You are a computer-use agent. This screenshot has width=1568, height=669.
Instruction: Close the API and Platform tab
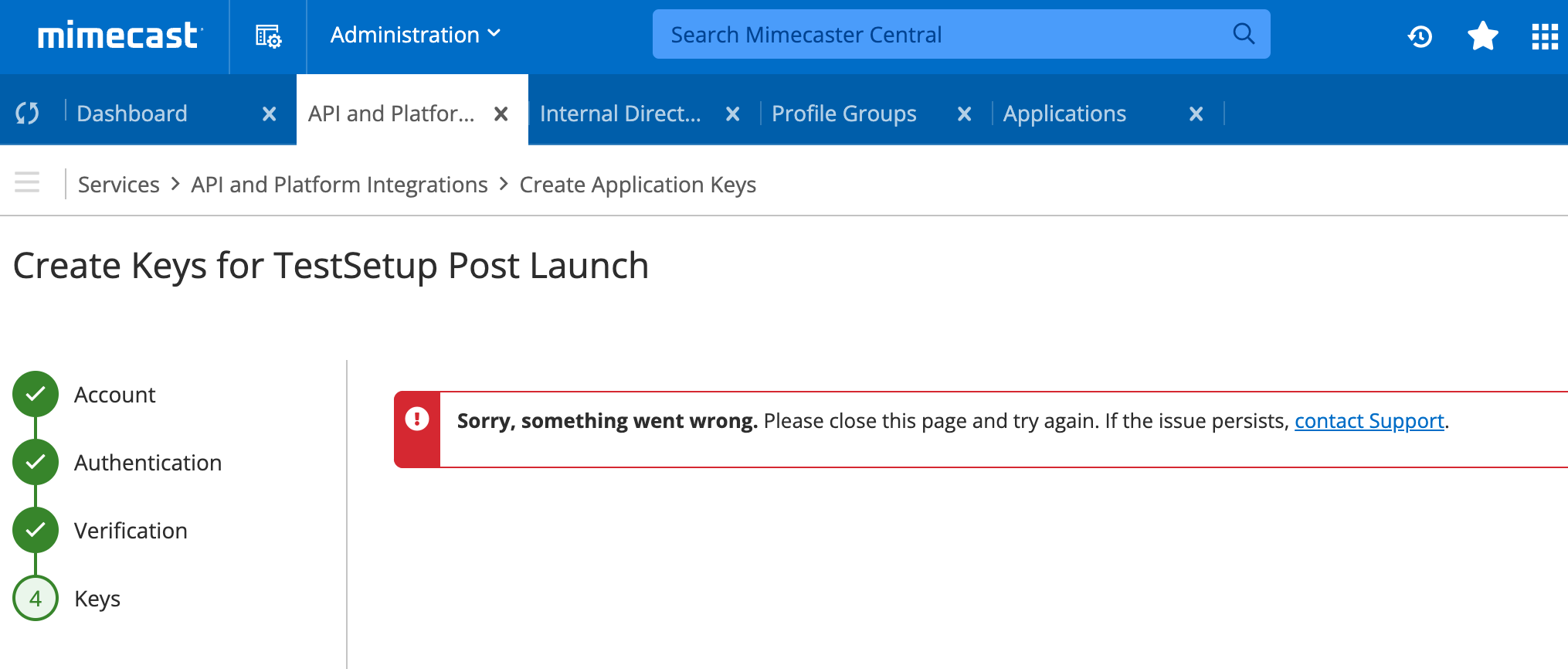coord(501,114)
